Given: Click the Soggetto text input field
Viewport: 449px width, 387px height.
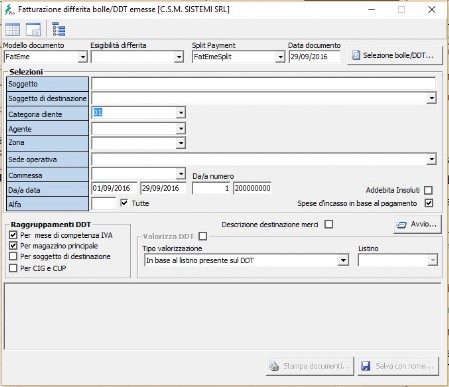Looking at the screenshot, I should tap(263, 83).
